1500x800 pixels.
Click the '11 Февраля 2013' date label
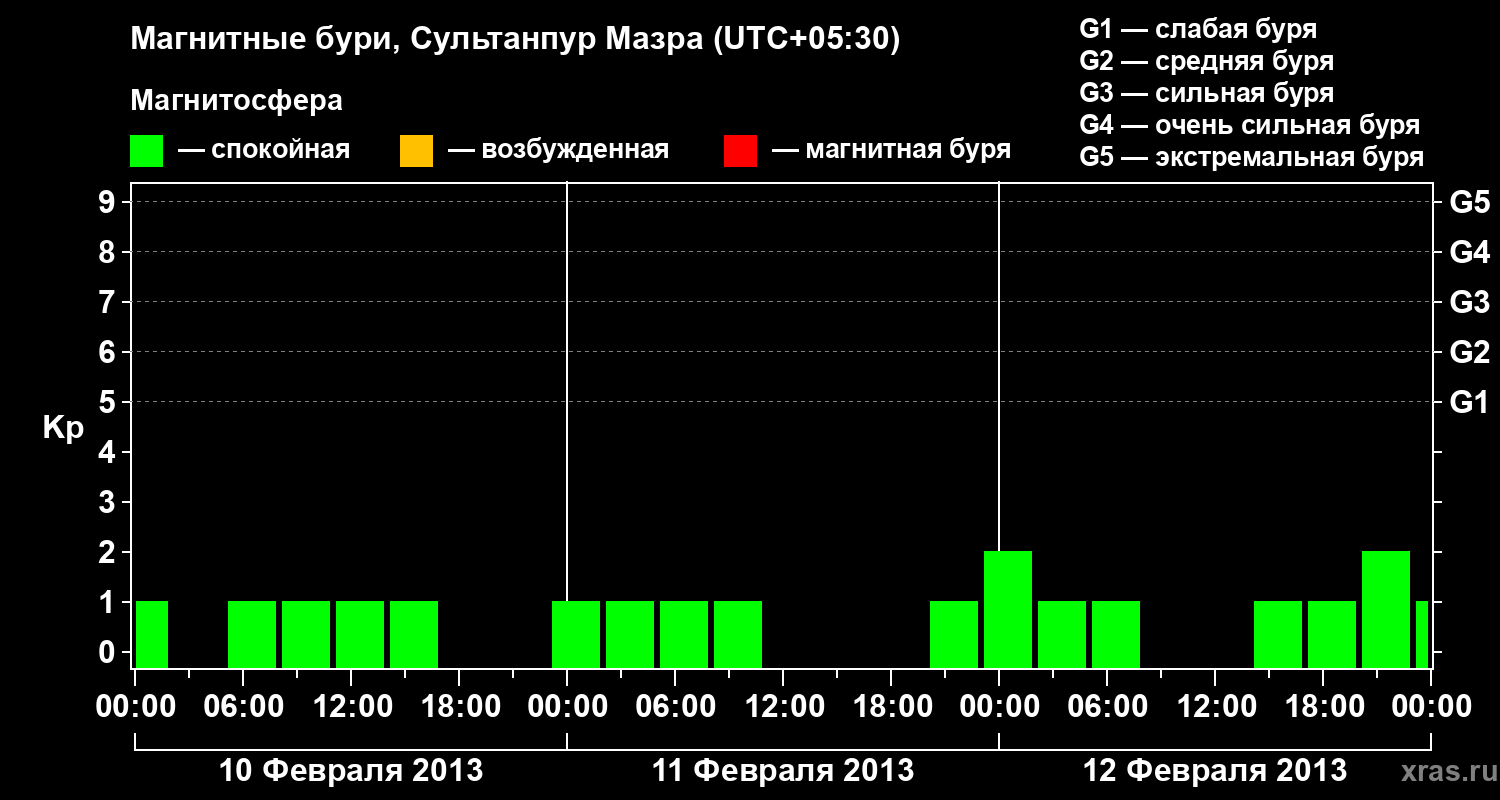[783, 771]
